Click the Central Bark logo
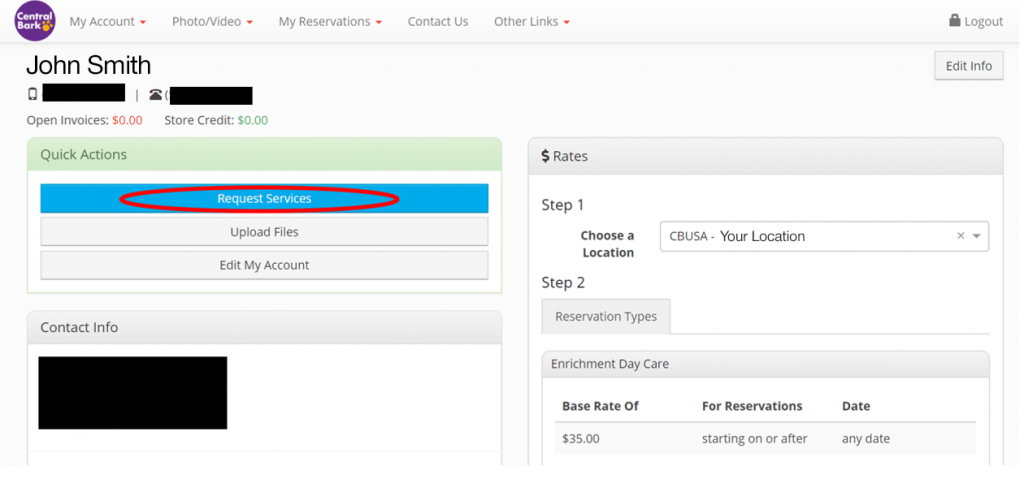 pyautogui.click(x=35, y=21)
